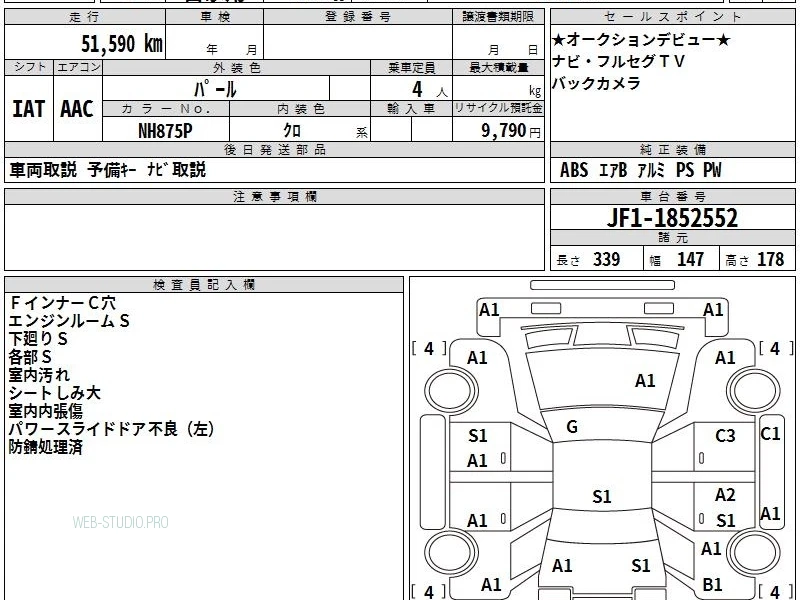Click the C3 mark on the car diagram

[725, 436]
